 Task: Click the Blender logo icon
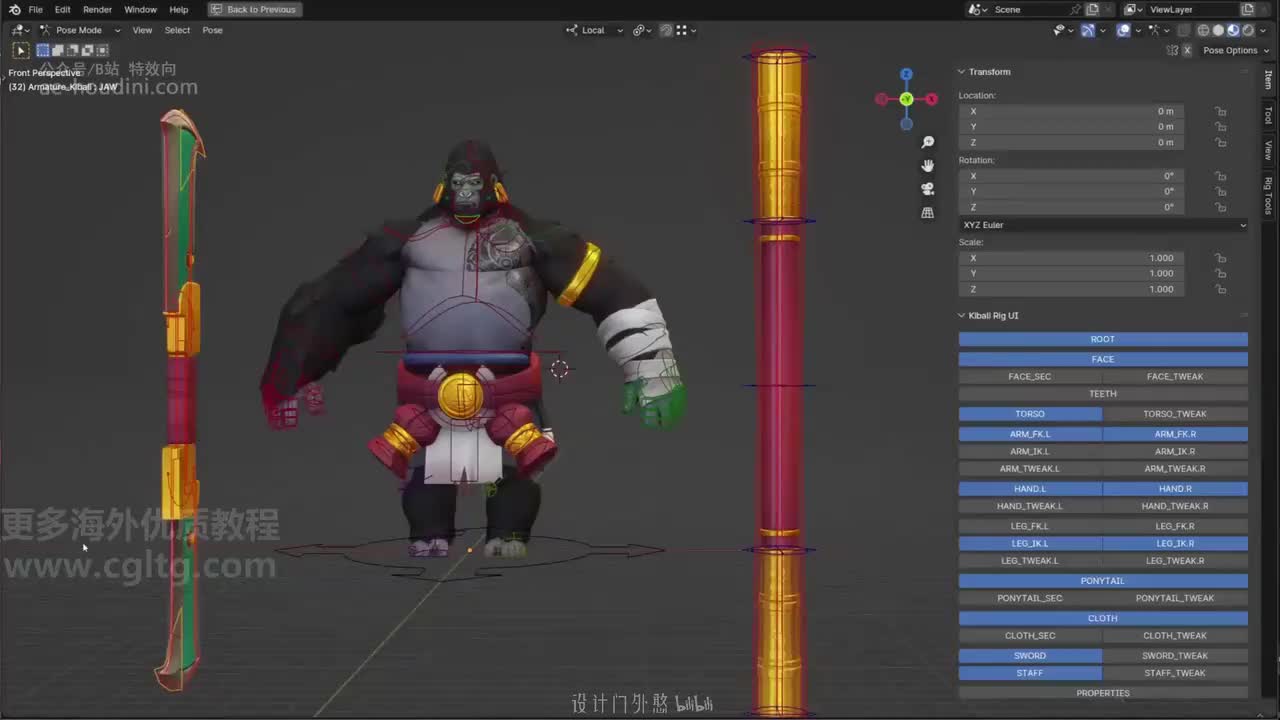[x=14, y=9]
